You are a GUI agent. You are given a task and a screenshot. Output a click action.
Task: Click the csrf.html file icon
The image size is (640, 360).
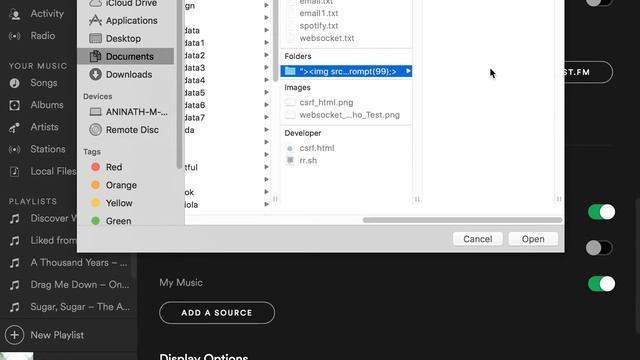point(290,148)
